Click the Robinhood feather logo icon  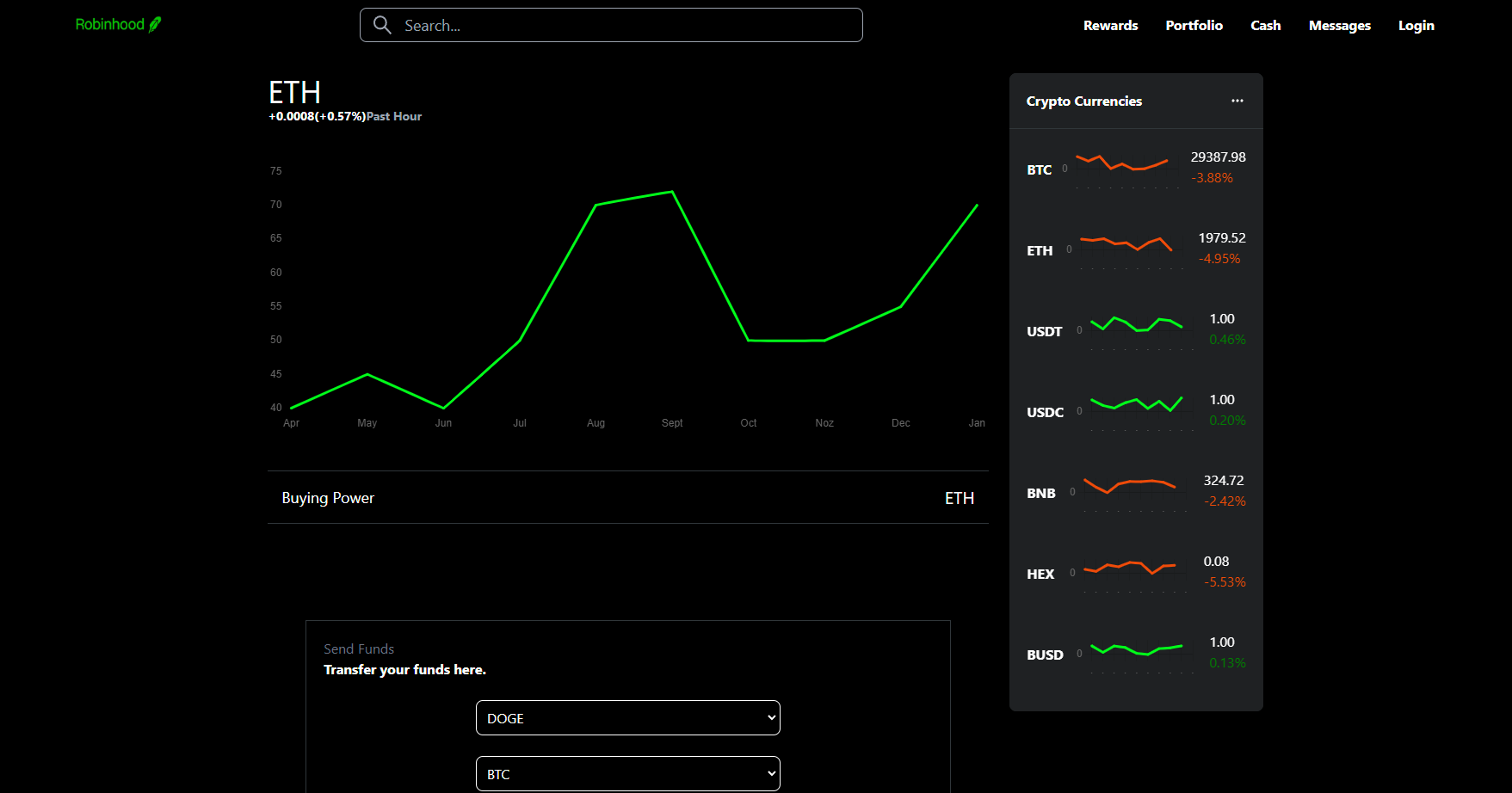click(155, 25)
